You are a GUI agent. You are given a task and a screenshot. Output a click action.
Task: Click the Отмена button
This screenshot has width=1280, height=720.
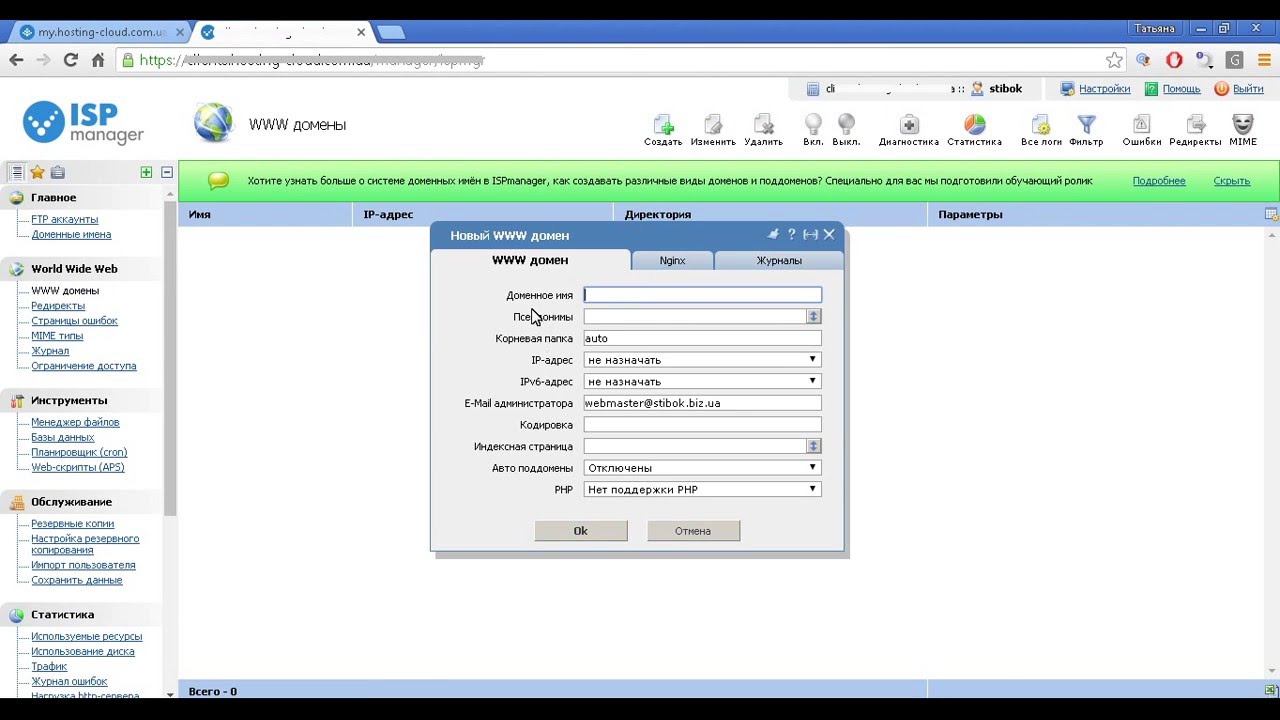click(x=693, y=531)
